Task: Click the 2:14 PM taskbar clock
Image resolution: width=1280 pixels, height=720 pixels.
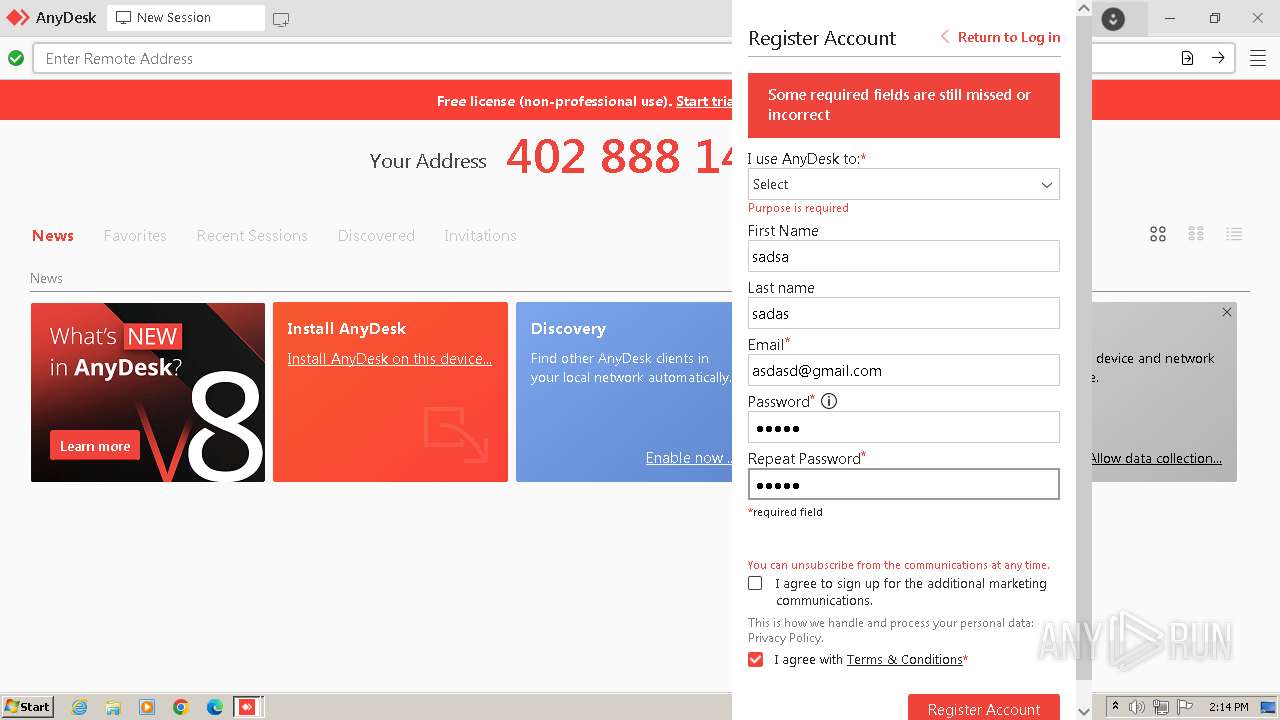Action: click(1228, 707)
